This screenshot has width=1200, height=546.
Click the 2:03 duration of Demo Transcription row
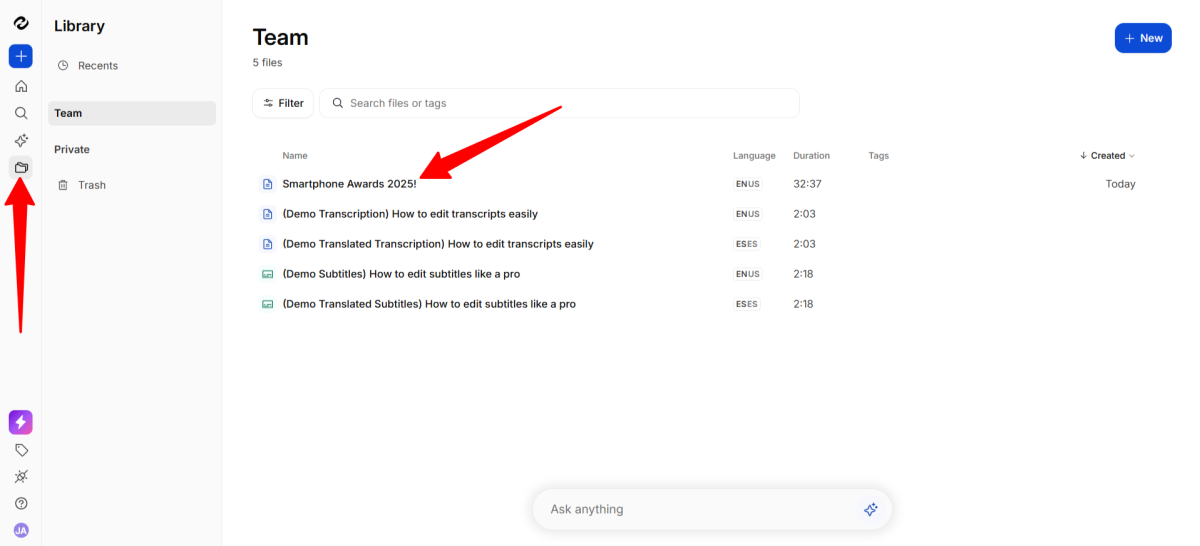tap(805, 214)
